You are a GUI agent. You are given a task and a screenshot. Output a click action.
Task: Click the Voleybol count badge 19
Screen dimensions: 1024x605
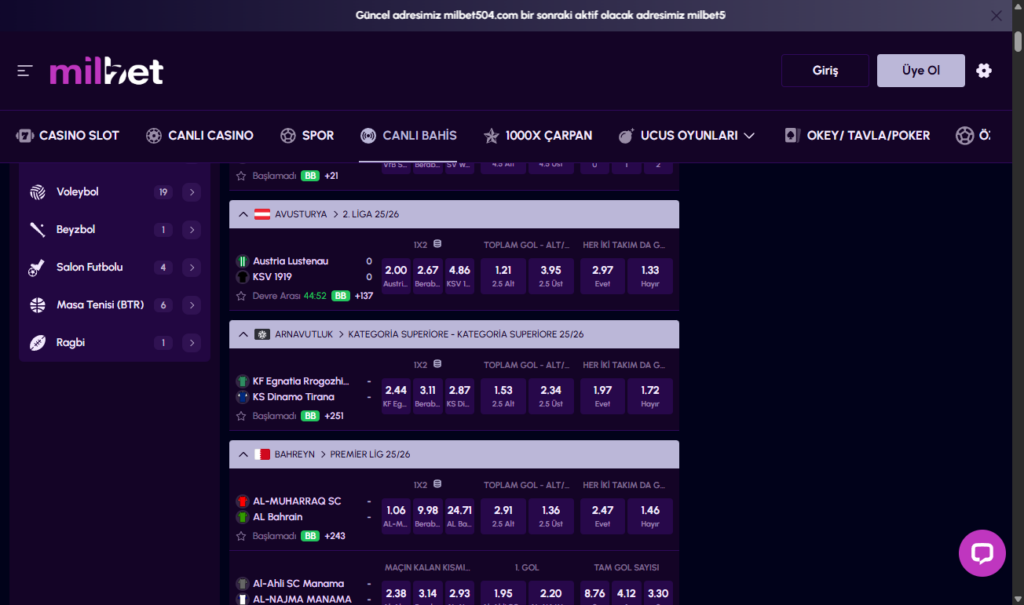point(163,192)
